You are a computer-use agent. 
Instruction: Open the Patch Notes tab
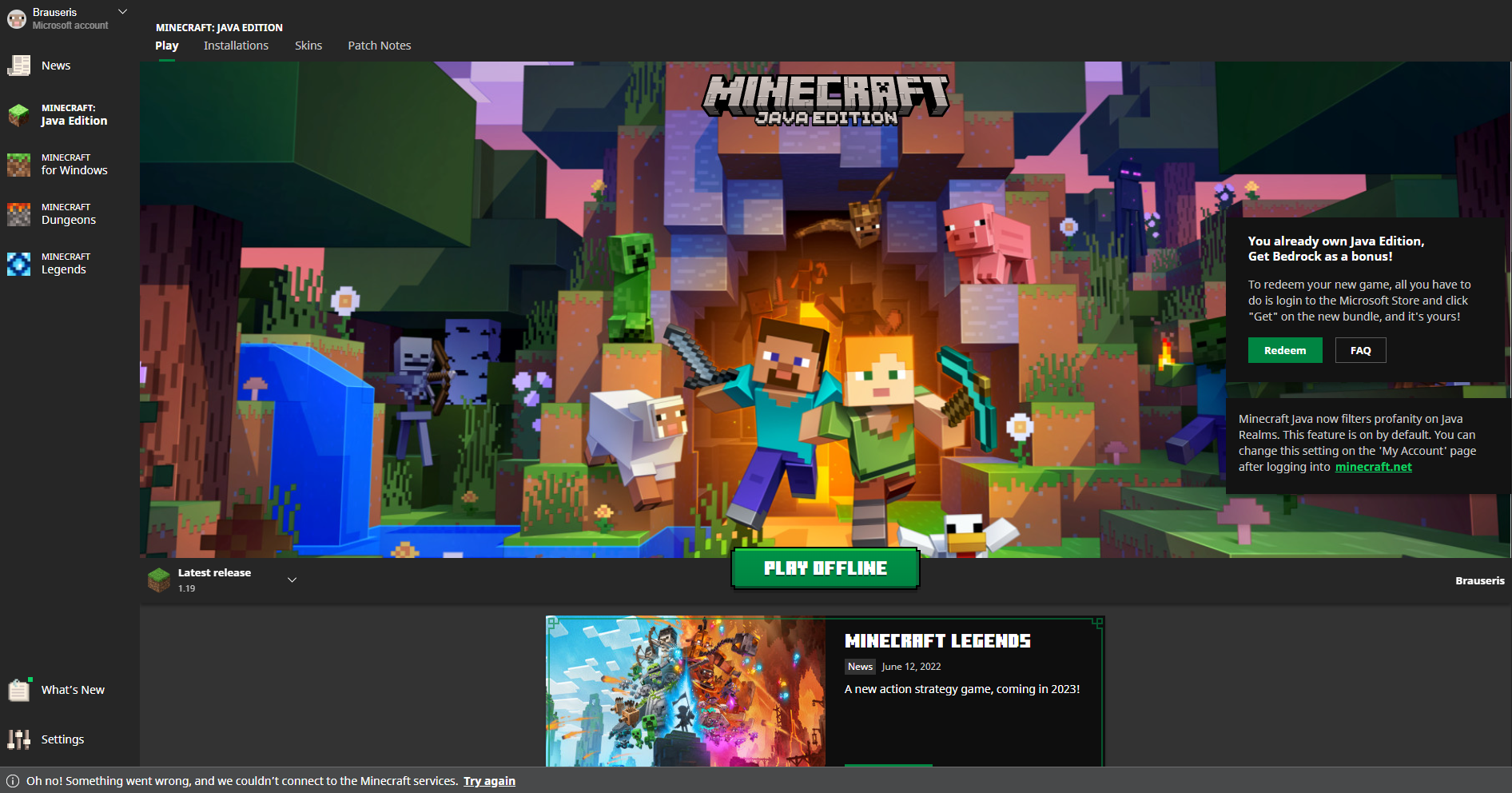point(380,46)
